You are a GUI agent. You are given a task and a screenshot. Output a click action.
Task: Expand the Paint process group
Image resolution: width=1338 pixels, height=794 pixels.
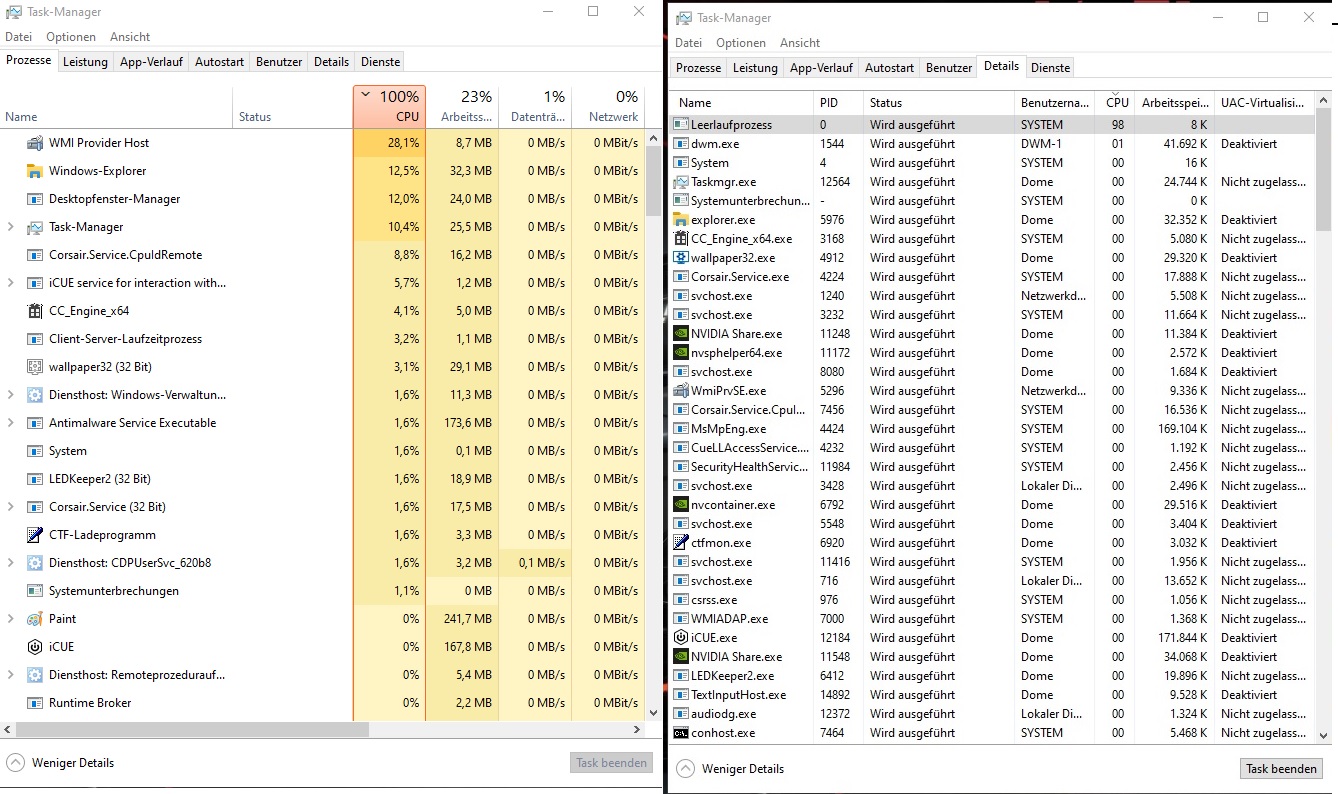click(x=11, y=619)
